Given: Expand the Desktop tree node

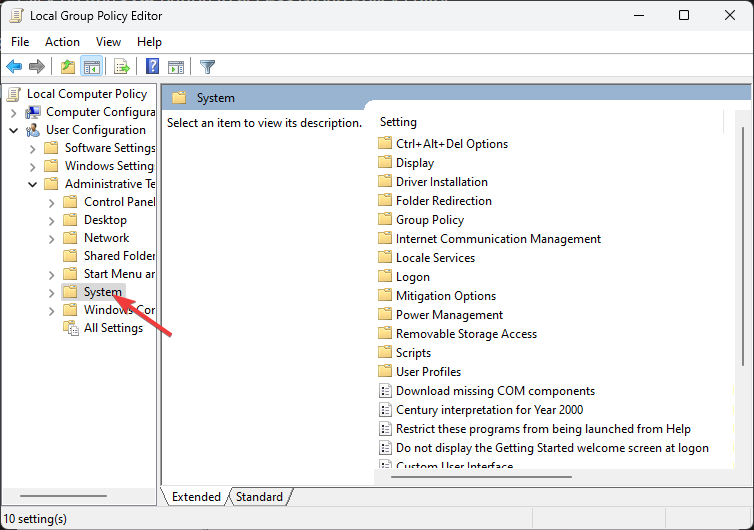Looking at the screenshot, I should tap(51, 221).
